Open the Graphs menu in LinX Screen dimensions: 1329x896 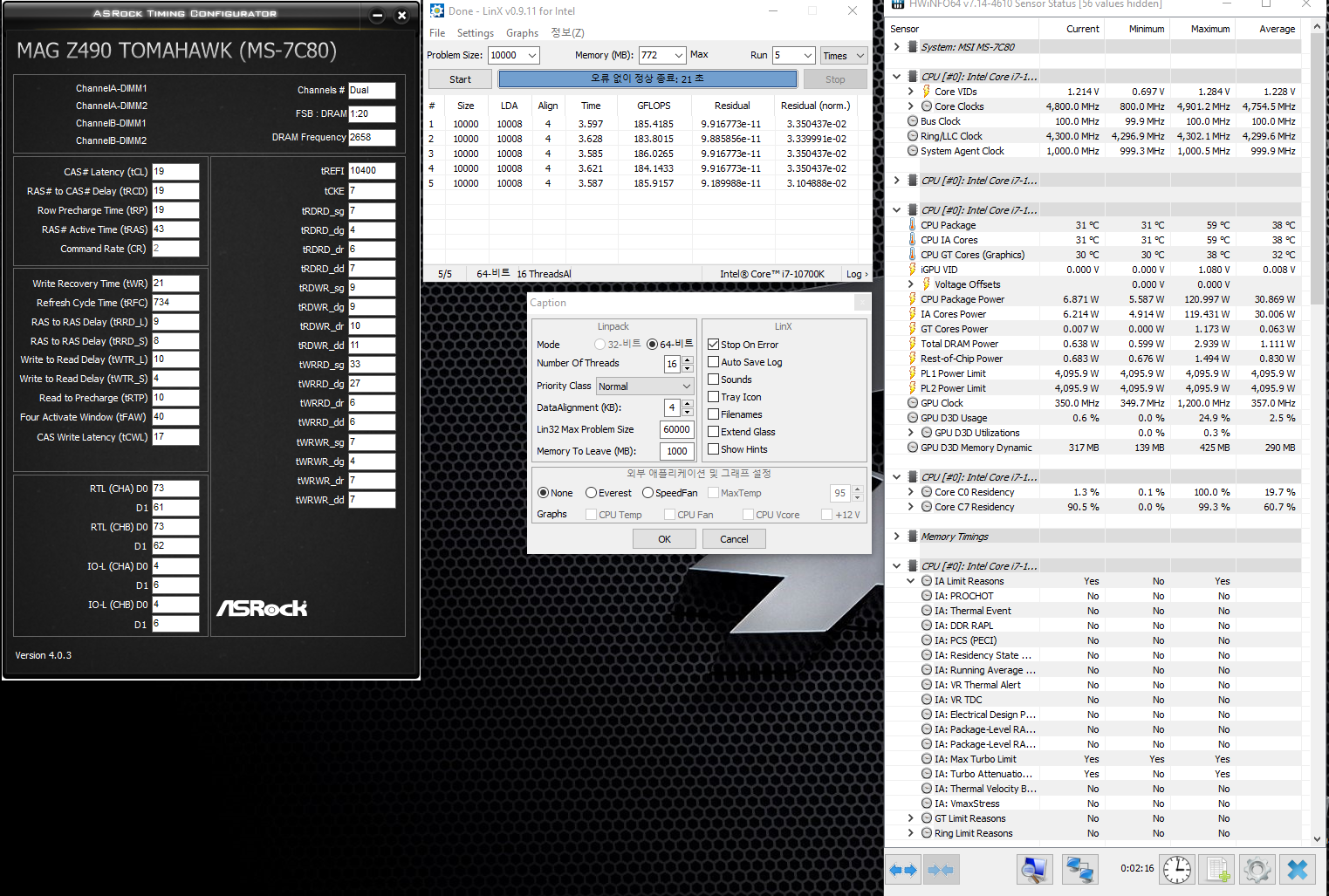click(x=522, y=33)
